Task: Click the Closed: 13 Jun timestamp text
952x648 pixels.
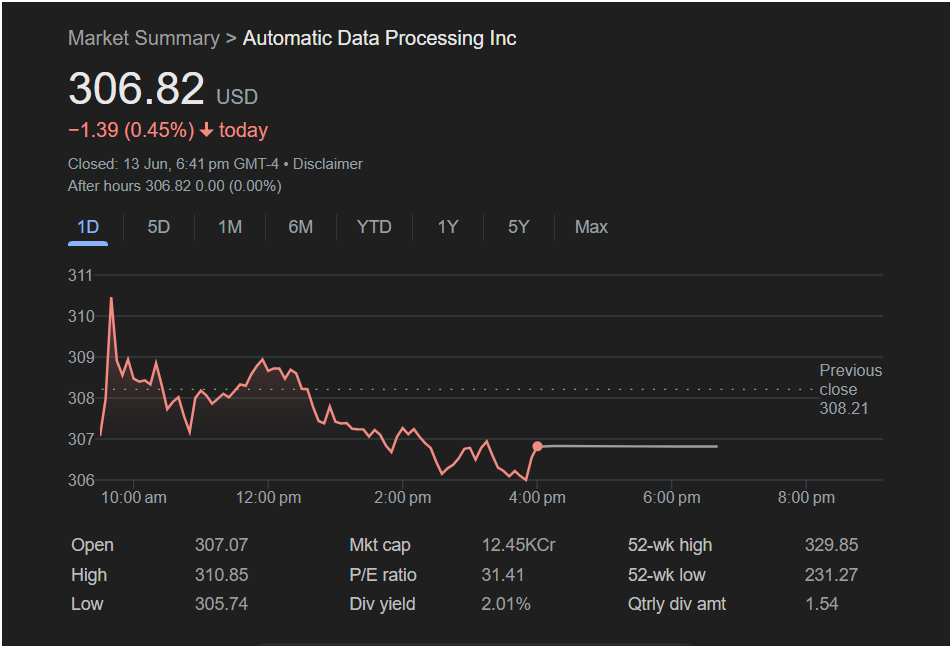Action: tap(174, 164)
